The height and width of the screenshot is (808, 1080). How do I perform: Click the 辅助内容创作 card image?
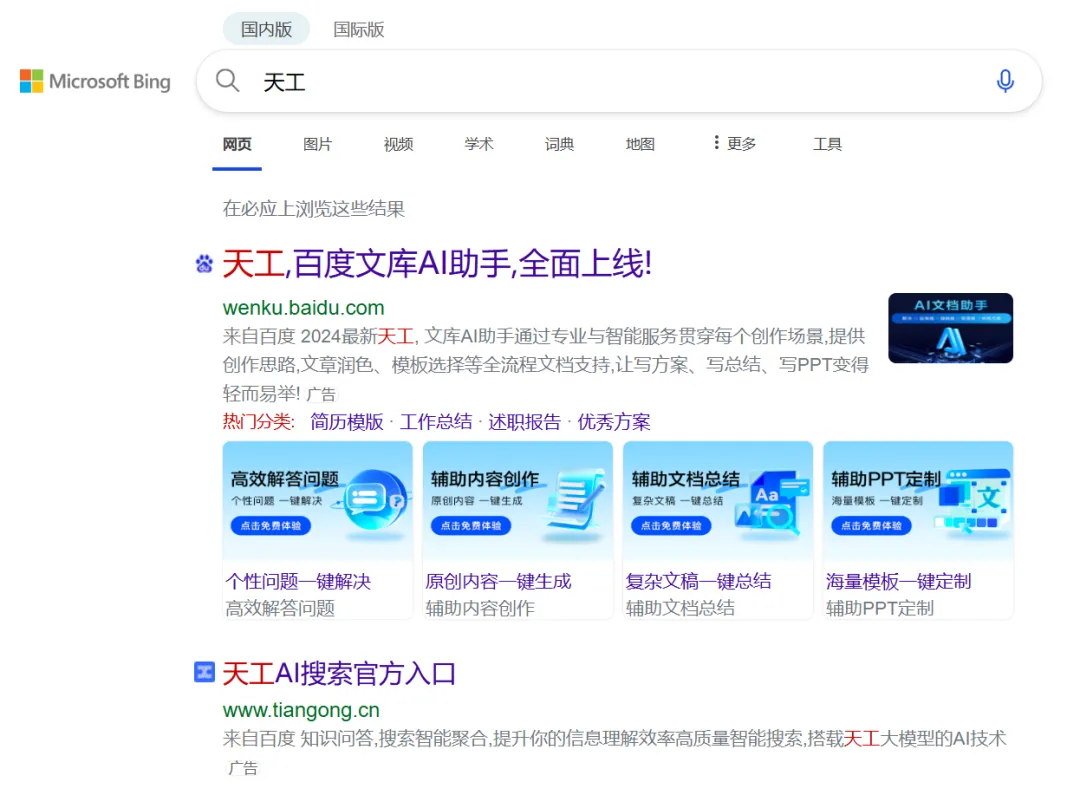tap(517, 502)
